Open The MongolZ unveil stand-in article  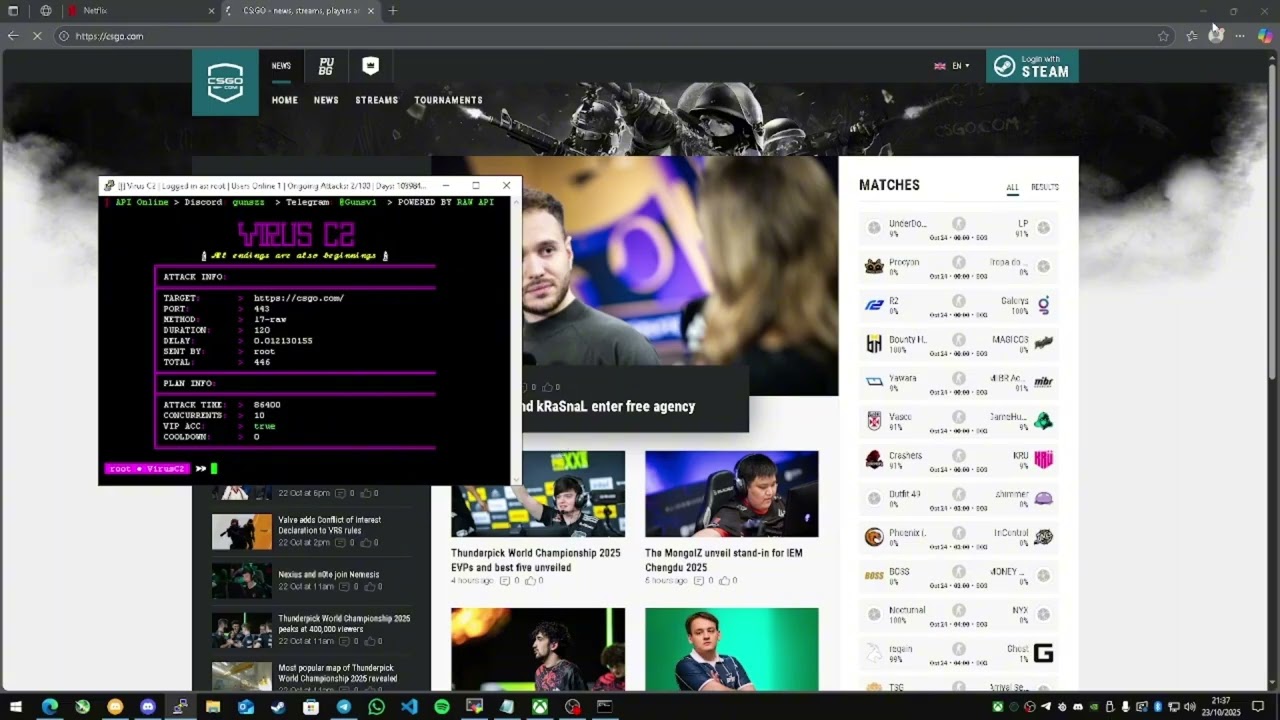pyautogui.click(x=723, y=560)
